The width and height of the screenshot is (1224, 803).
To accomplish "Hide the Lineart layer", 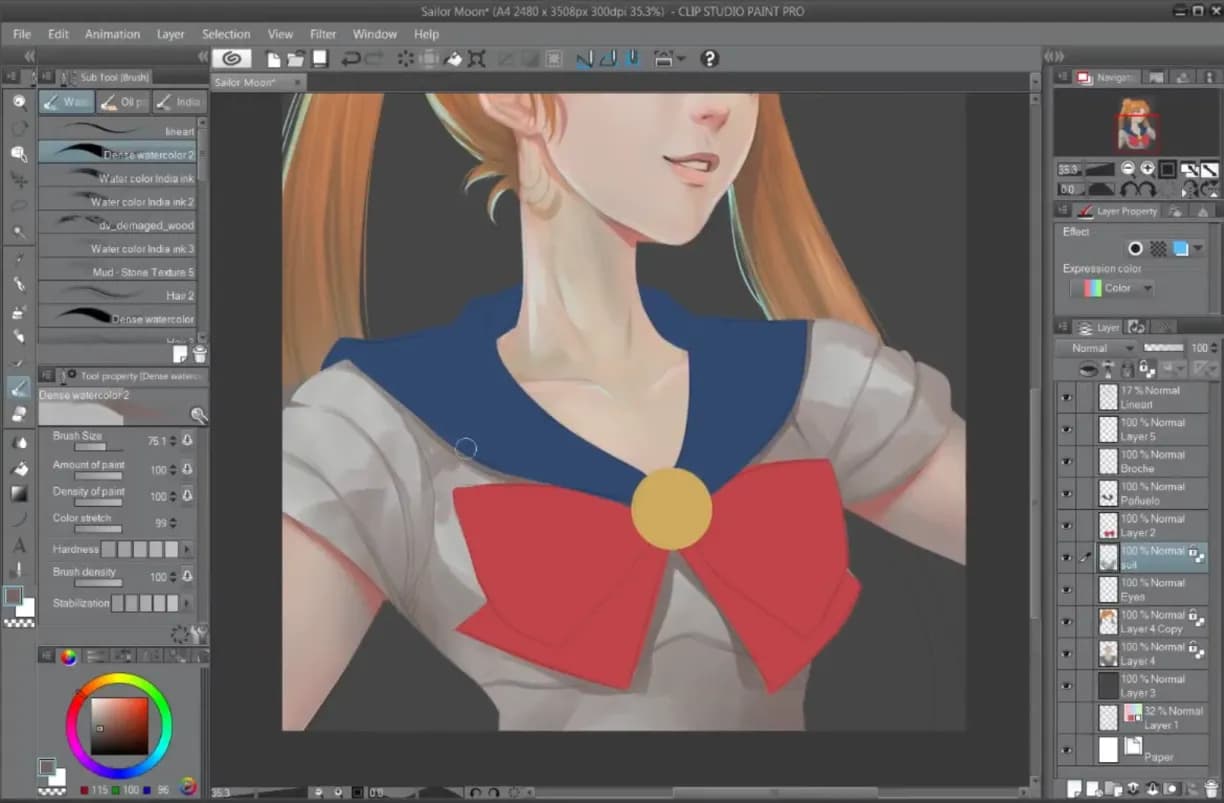I will [x=1066, y=397].
